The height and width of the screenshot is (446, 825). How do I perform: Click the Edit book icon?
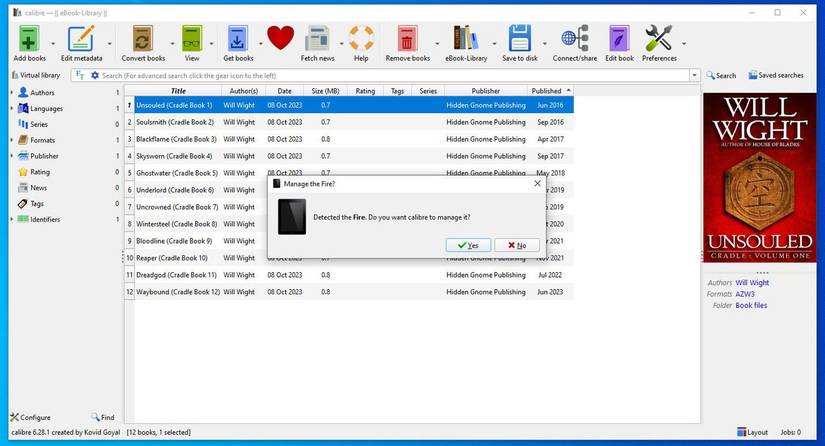pyautogui.click(x=619, y=39)
